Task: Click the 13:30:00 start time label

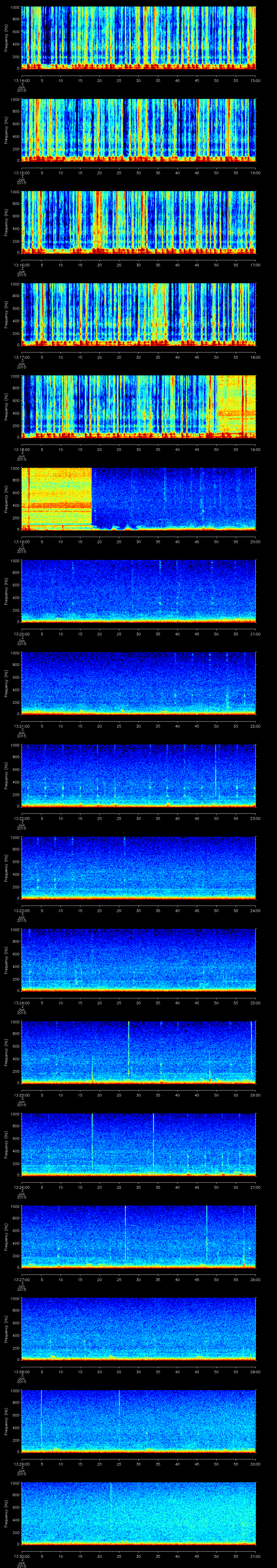Action: click(x=21, y=1555)
